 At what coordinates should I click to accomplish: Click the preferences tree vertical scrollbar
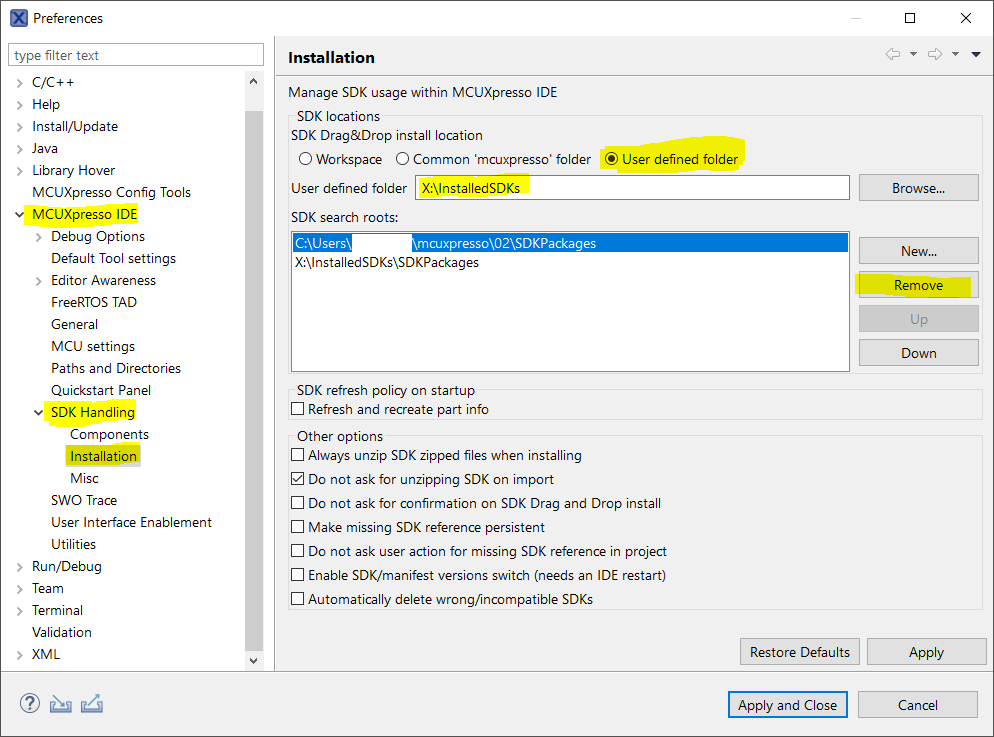point(254,380)
